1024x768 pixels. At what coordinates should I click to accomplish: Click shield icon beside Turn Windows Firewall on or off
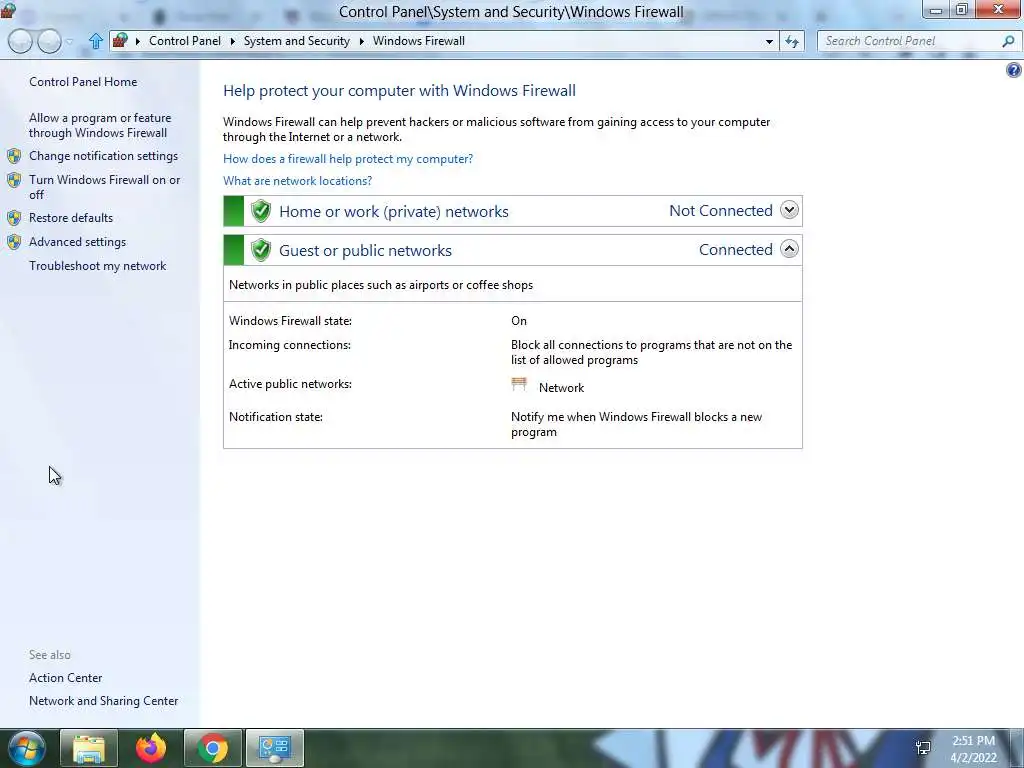pos(14,180)
